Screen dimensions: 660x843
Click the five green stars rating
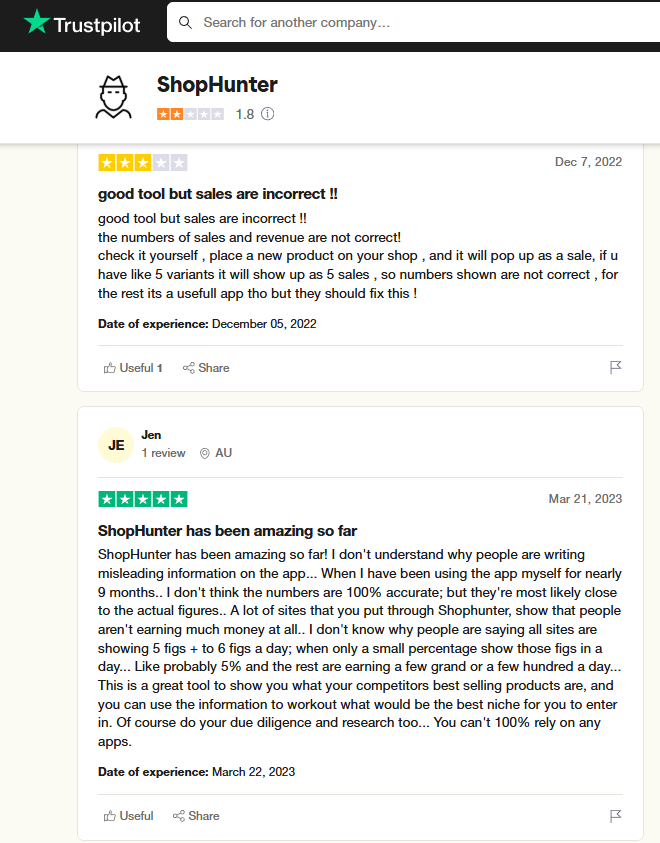pos(143,499)
